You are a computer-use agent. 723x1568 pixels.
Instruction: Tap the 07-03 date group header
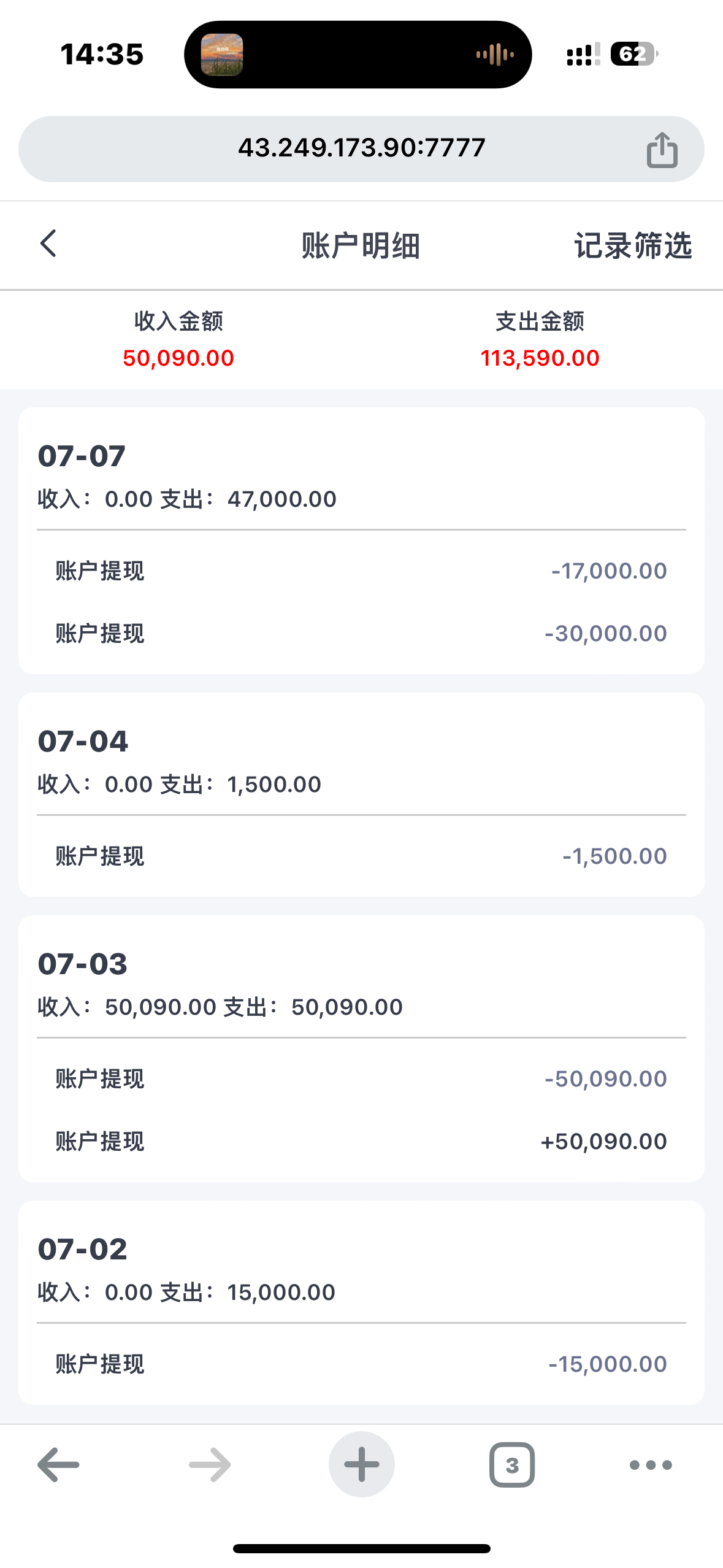tap(83, 964)
